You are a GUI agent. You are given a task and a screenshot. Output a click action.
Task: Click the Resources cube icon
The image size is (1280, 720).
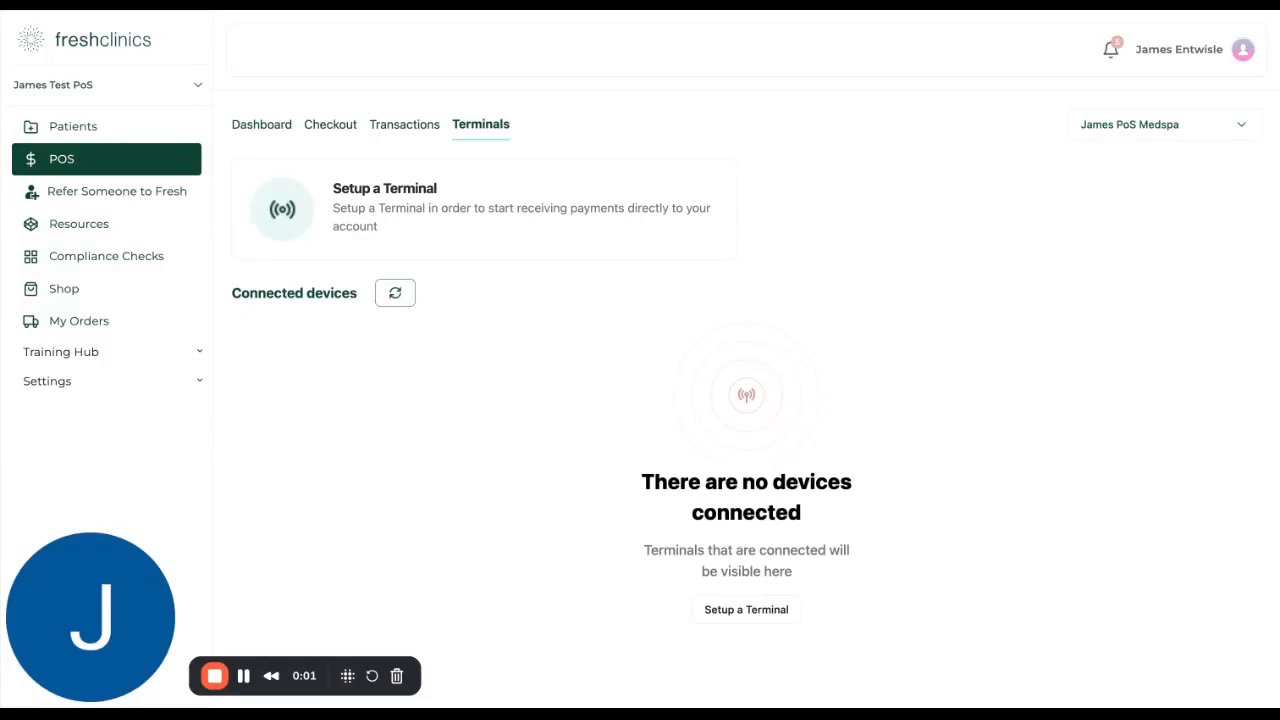[x=31, y=224]
